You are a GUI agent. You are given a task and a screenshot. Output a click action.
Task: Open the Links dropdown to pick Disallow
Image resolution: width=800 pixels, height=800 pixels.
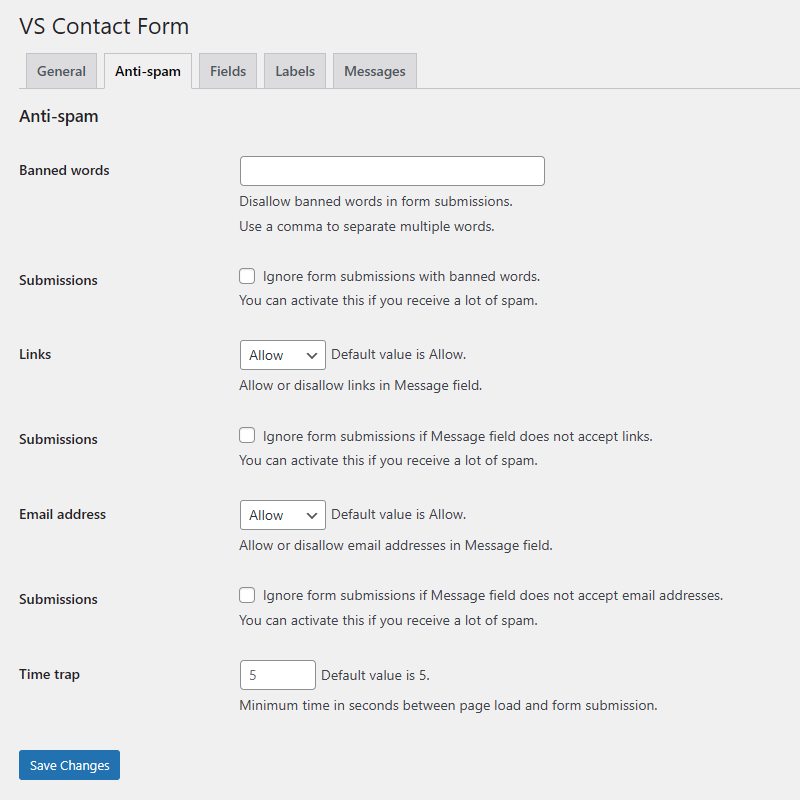coord(282,355)
